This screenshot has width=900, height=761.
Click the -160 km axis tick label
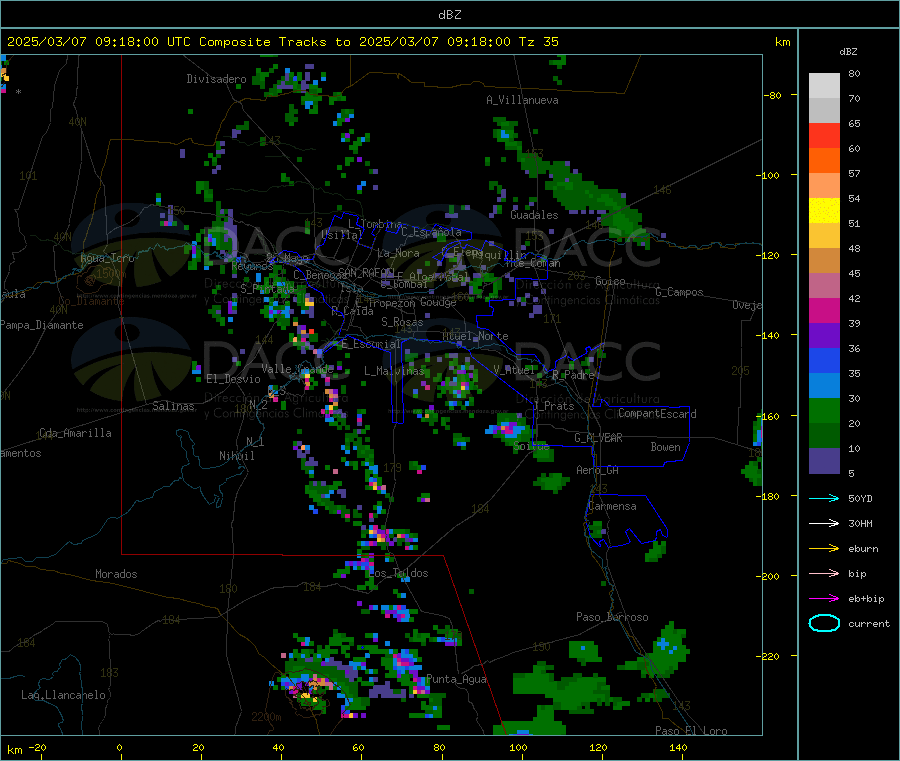(x=768, y=416)
